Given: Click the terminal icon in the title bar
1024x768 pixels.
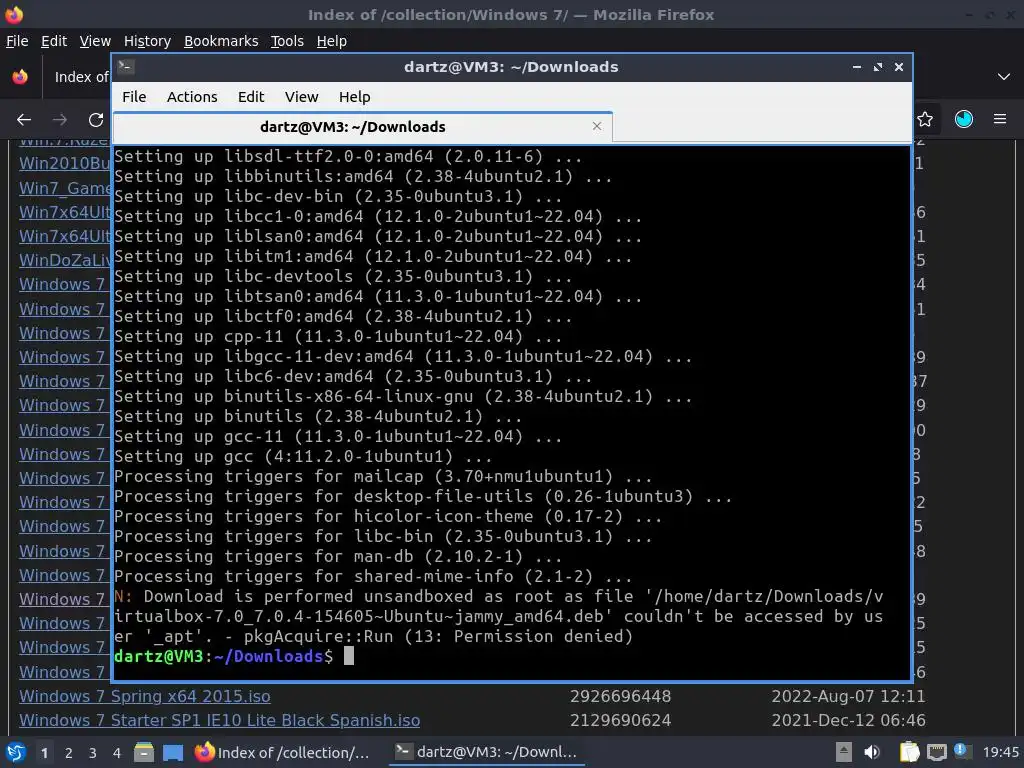Looking at the screenshot, I should click(x=126, y=67).
